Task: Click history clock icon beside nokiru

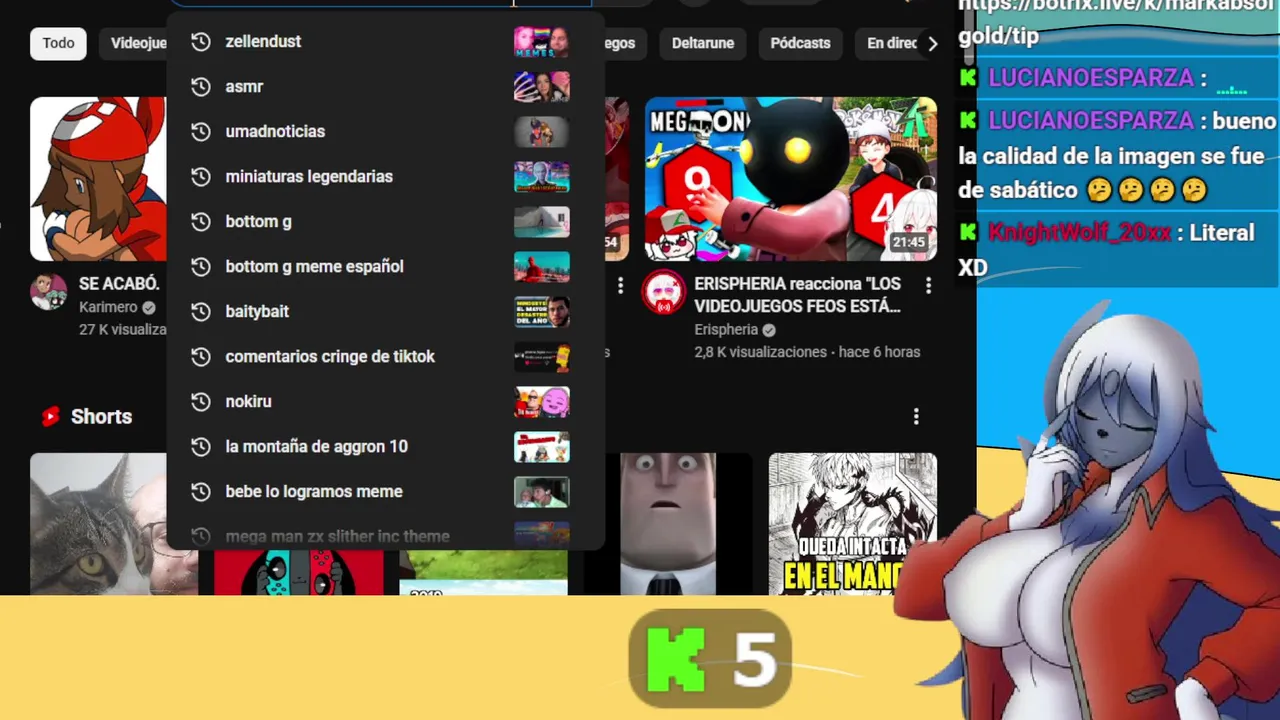Action: tap(201, 401)
